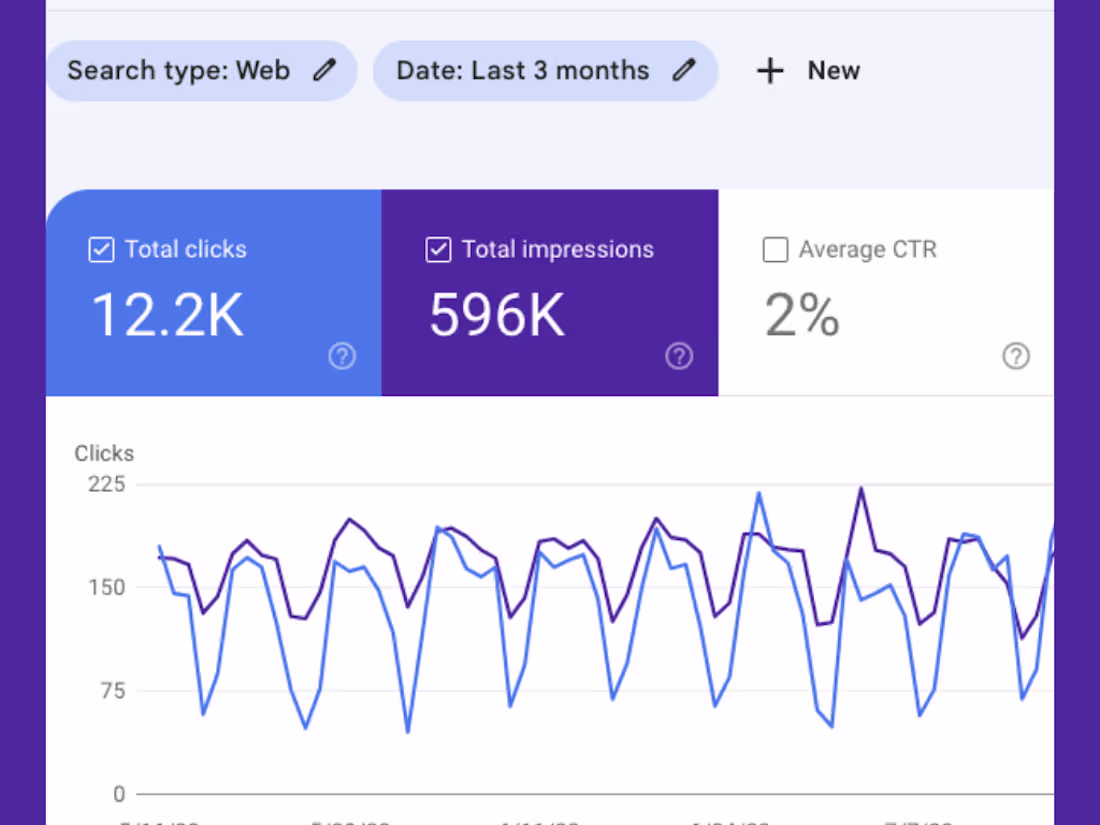Open the help tooltip on Total impressions card

[679, 356]
